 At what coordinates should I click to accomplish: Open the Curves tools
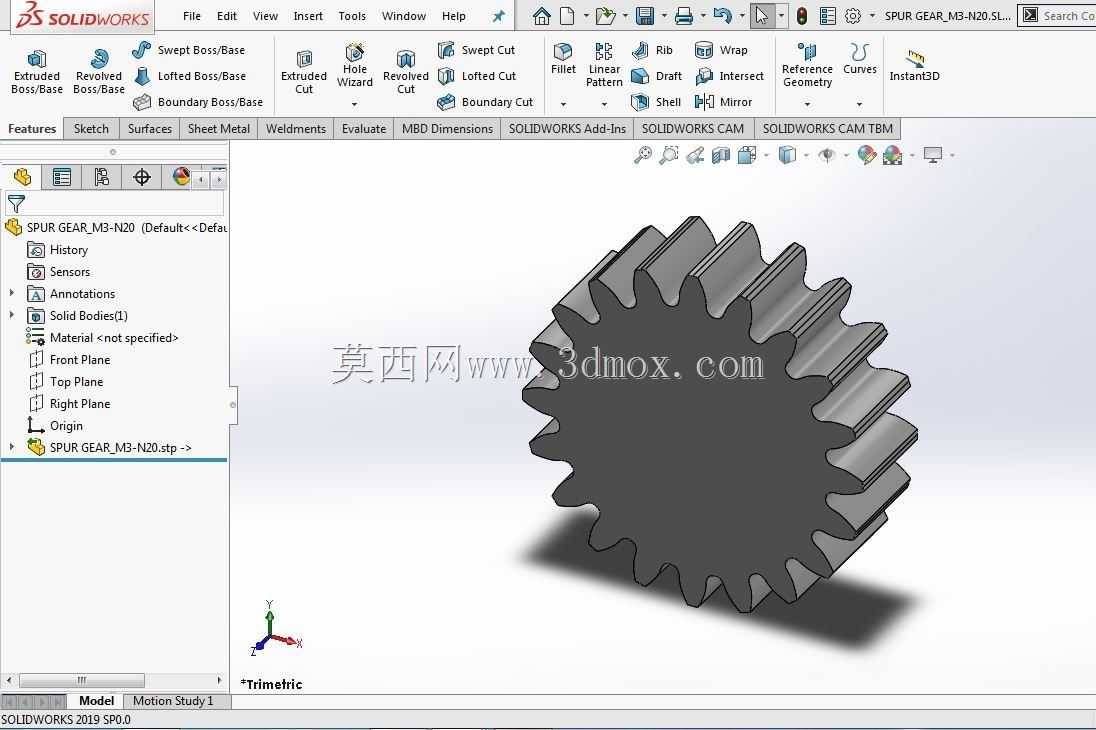click(x=859, y=59)
